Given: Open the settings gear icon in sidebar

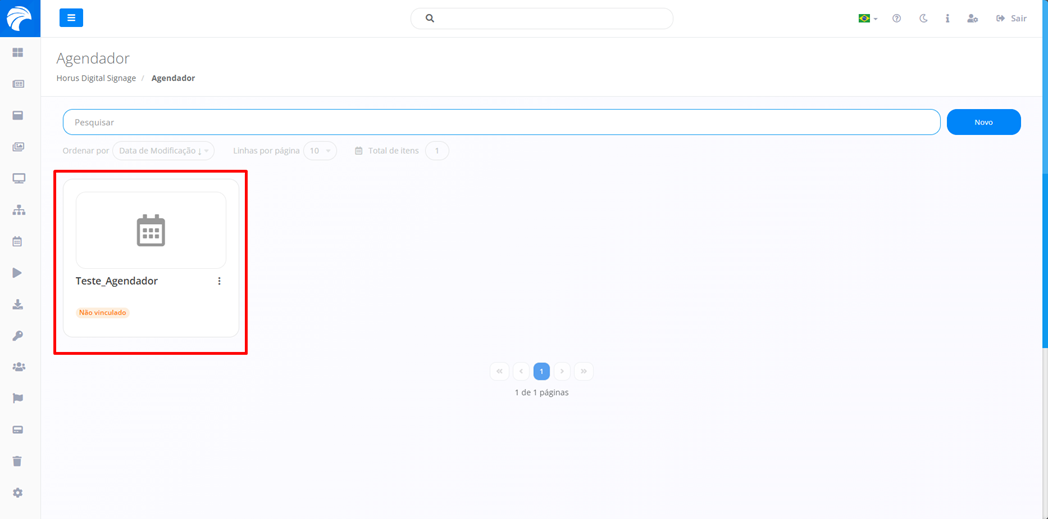Looking at the screenshot, I should 18,493.
